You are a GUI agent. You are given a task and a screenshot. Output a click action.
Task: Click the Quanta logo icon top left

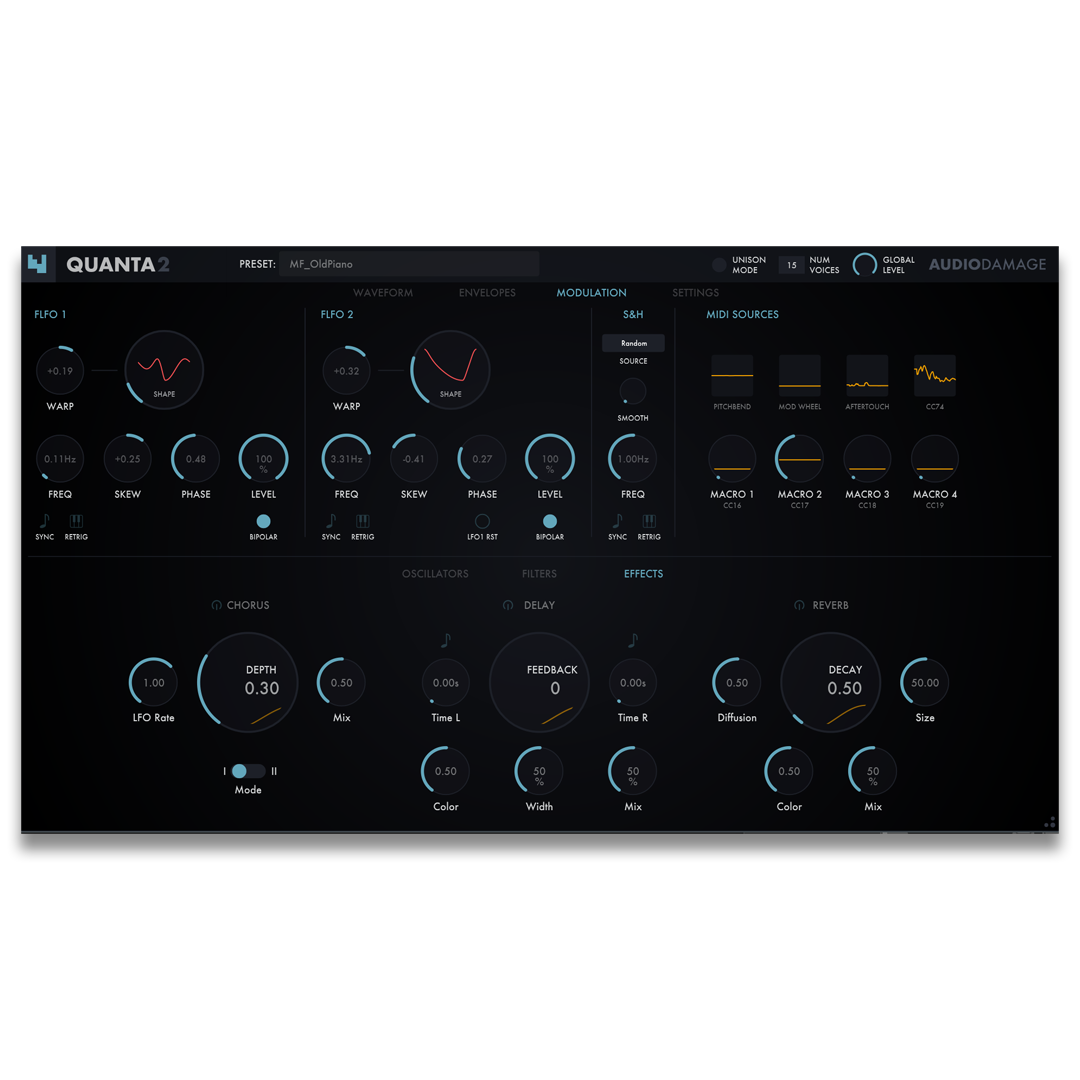pos(38,264)
